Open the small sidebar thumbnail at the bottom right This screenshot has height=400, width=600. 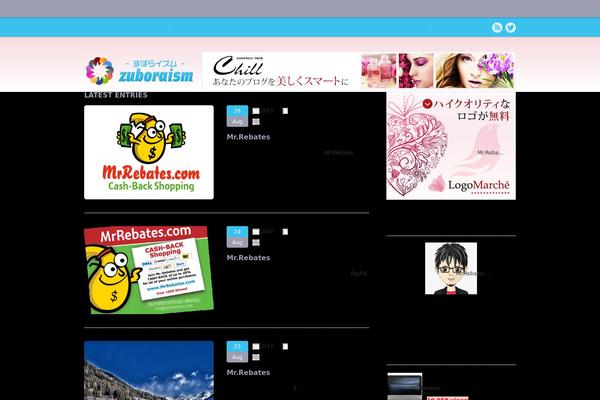(x=405, y=387)
